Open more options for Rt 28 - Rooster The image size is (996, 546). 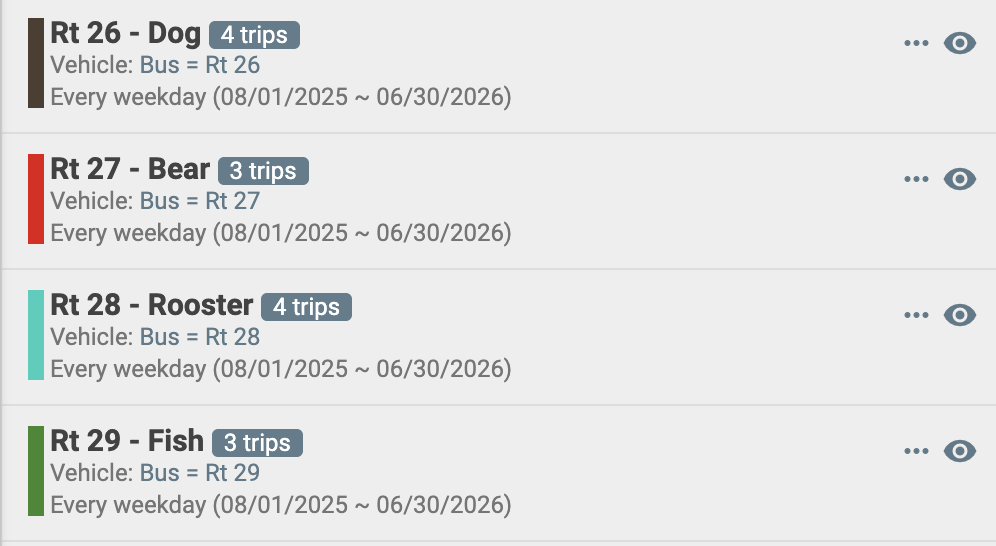(x=916, y=315)
